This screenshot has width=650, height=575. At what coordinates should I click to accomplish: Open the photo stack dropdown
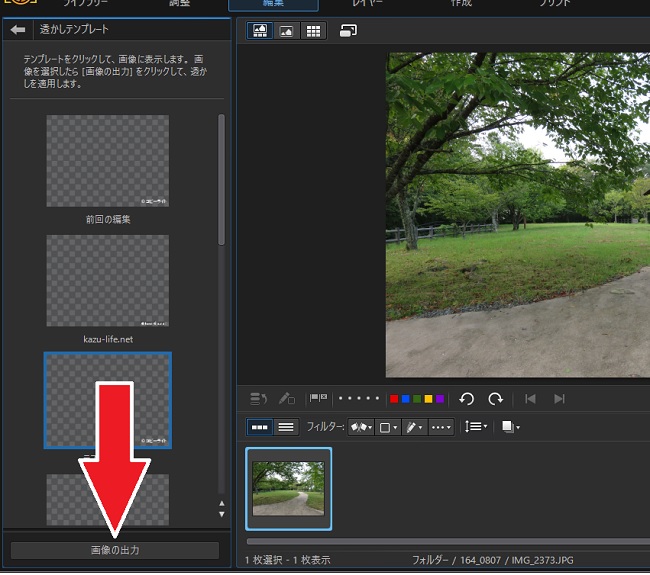coord(511,427)
